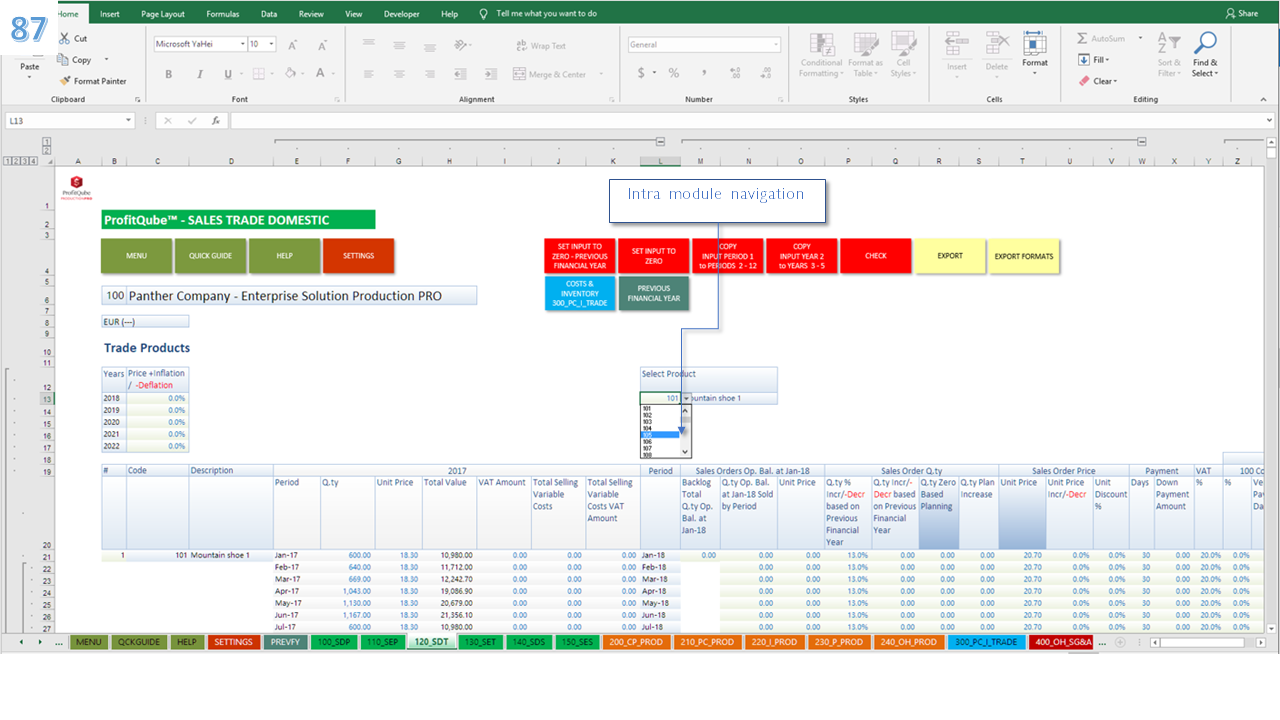
Task: Click the Comma Style icon
Action: pos(704,73)
